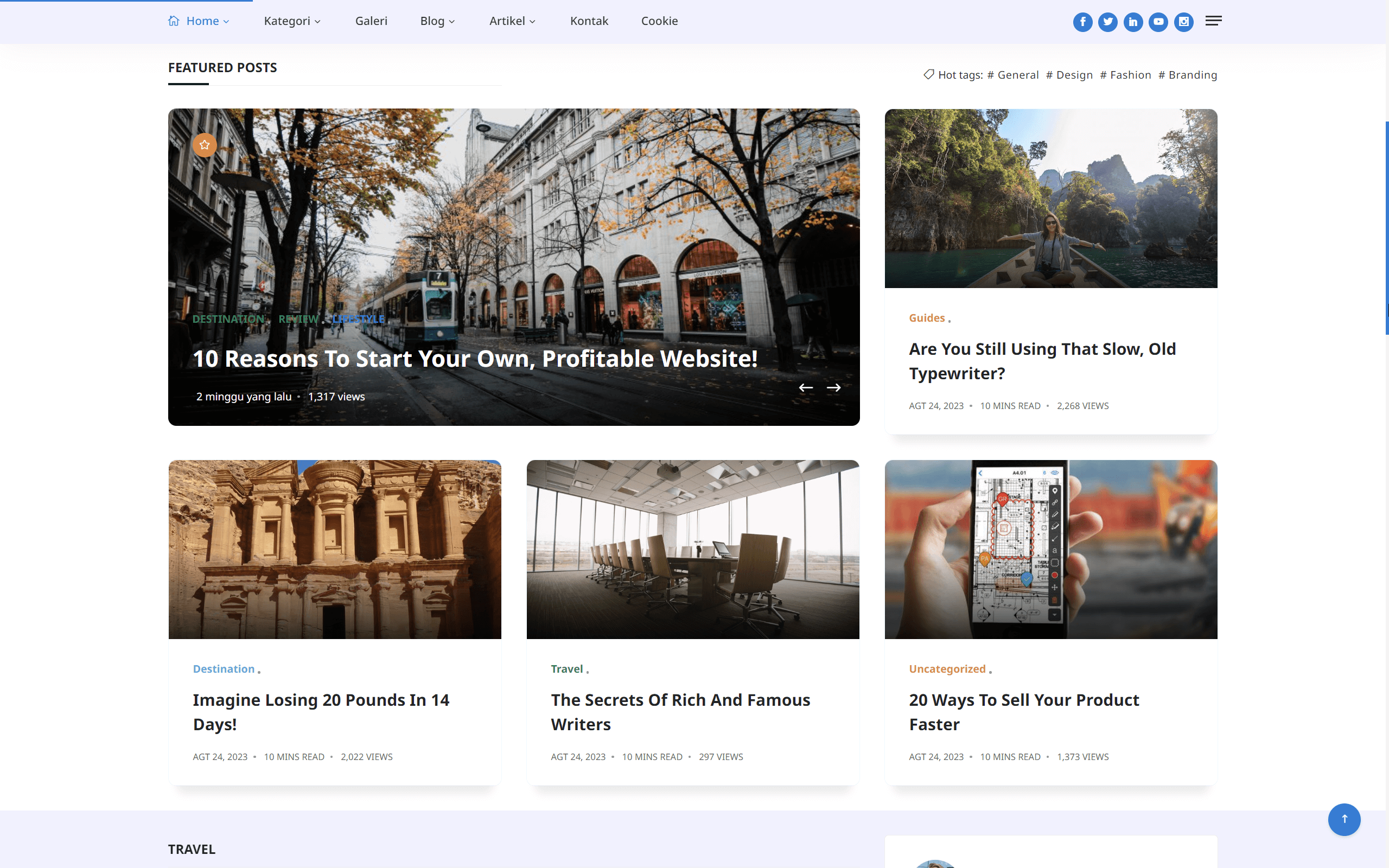Click the page vertical scrollbar thumb

point(1386,227)
